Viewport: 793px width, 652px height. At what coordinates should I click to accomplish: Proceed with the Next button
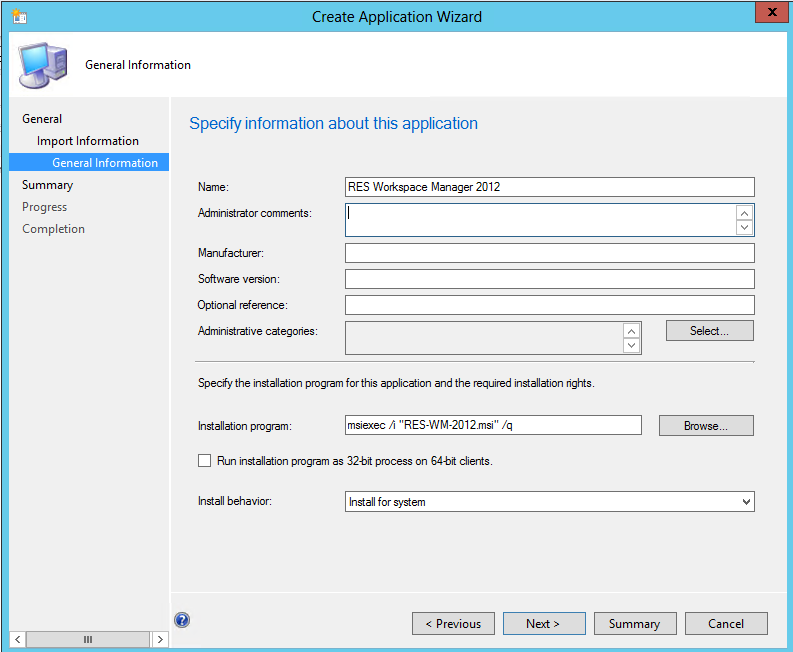pos(544,624)
